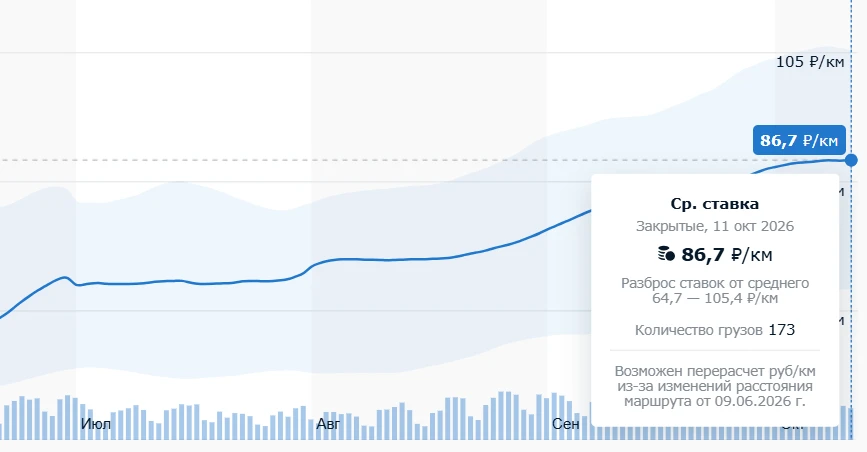The image size is (867, 452).
Task: Select the blue data point ending the line
Action: [852, 160]
